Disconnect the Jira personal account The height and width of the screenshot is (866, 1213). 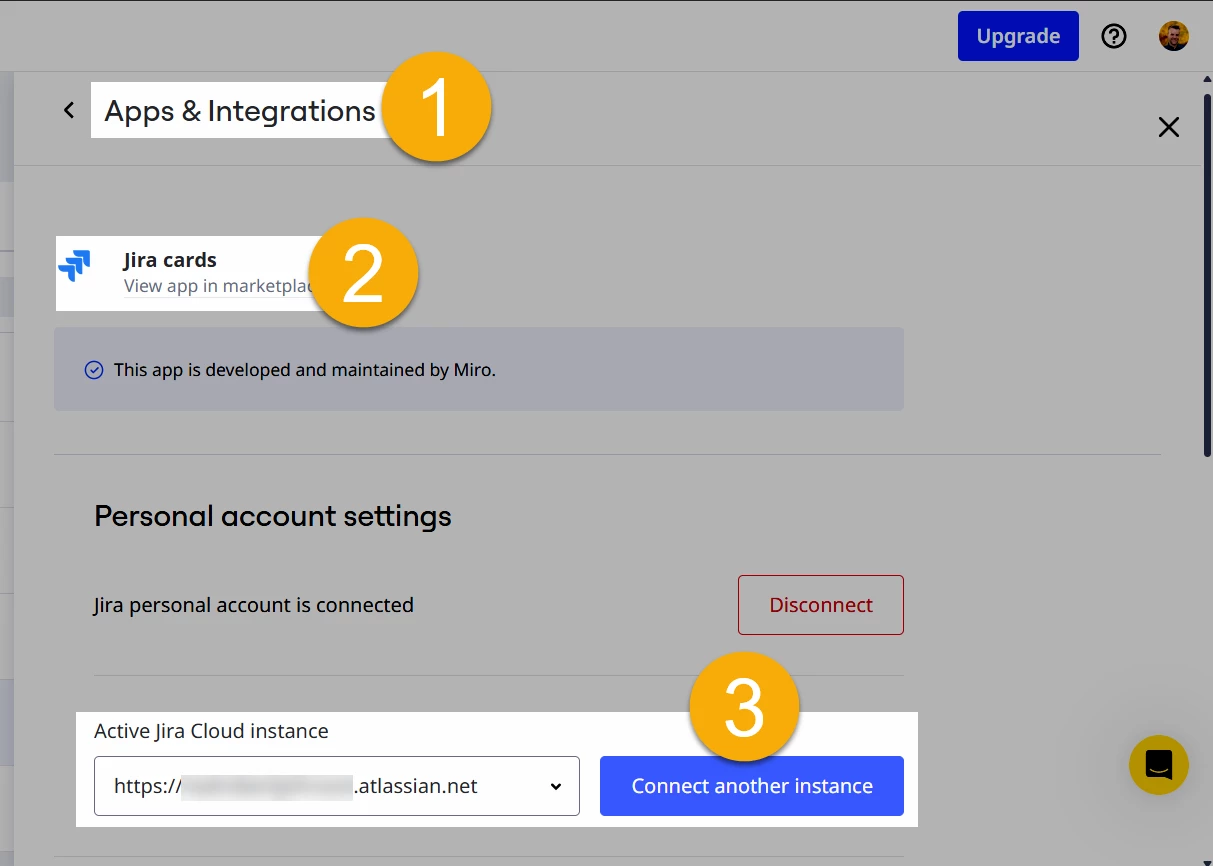(821, 605)
